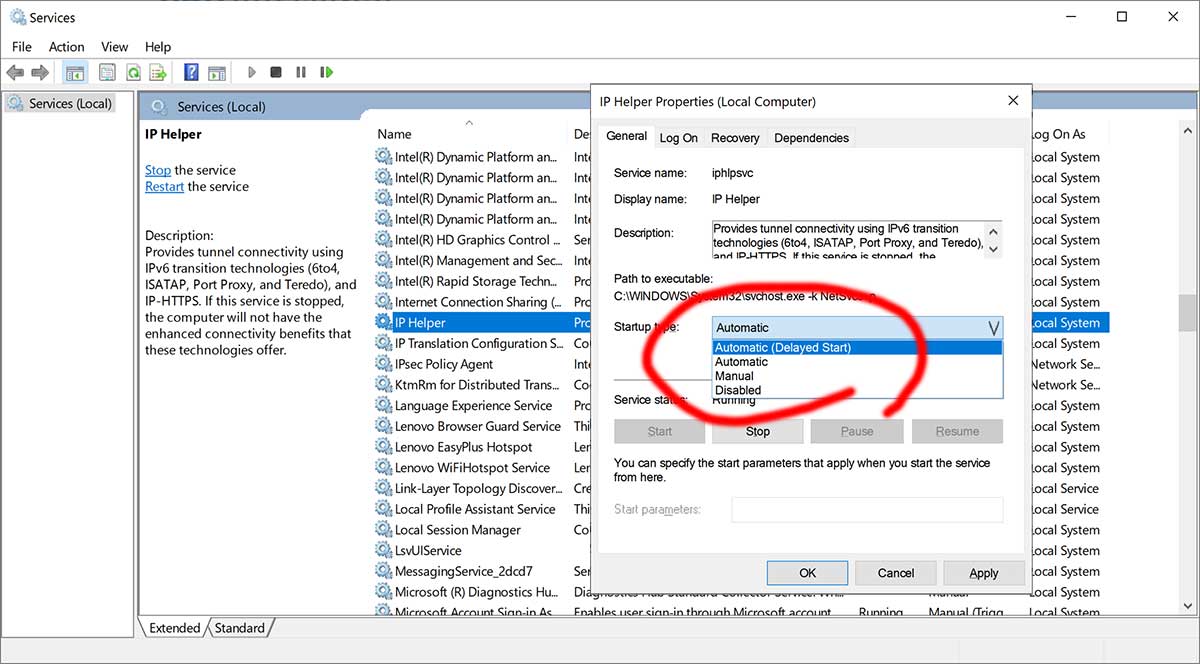Click the Restart Service toolbar icon
Screen dimensions: 1200x664
point(326,72)
